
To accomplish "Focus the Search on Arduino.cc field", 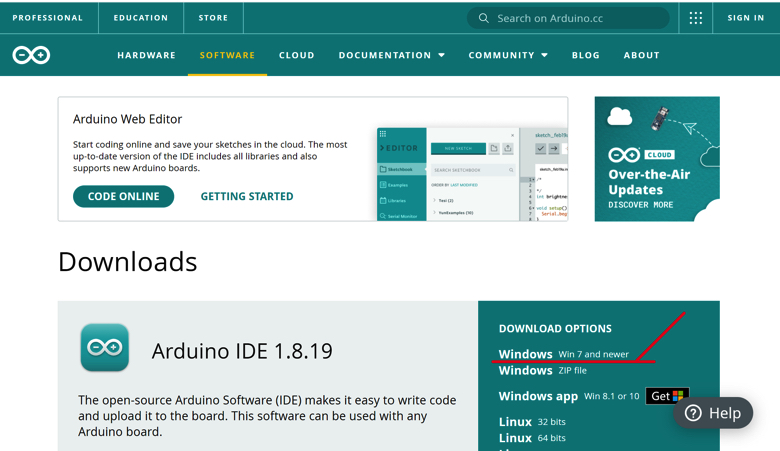I will [x=568, y=18].
